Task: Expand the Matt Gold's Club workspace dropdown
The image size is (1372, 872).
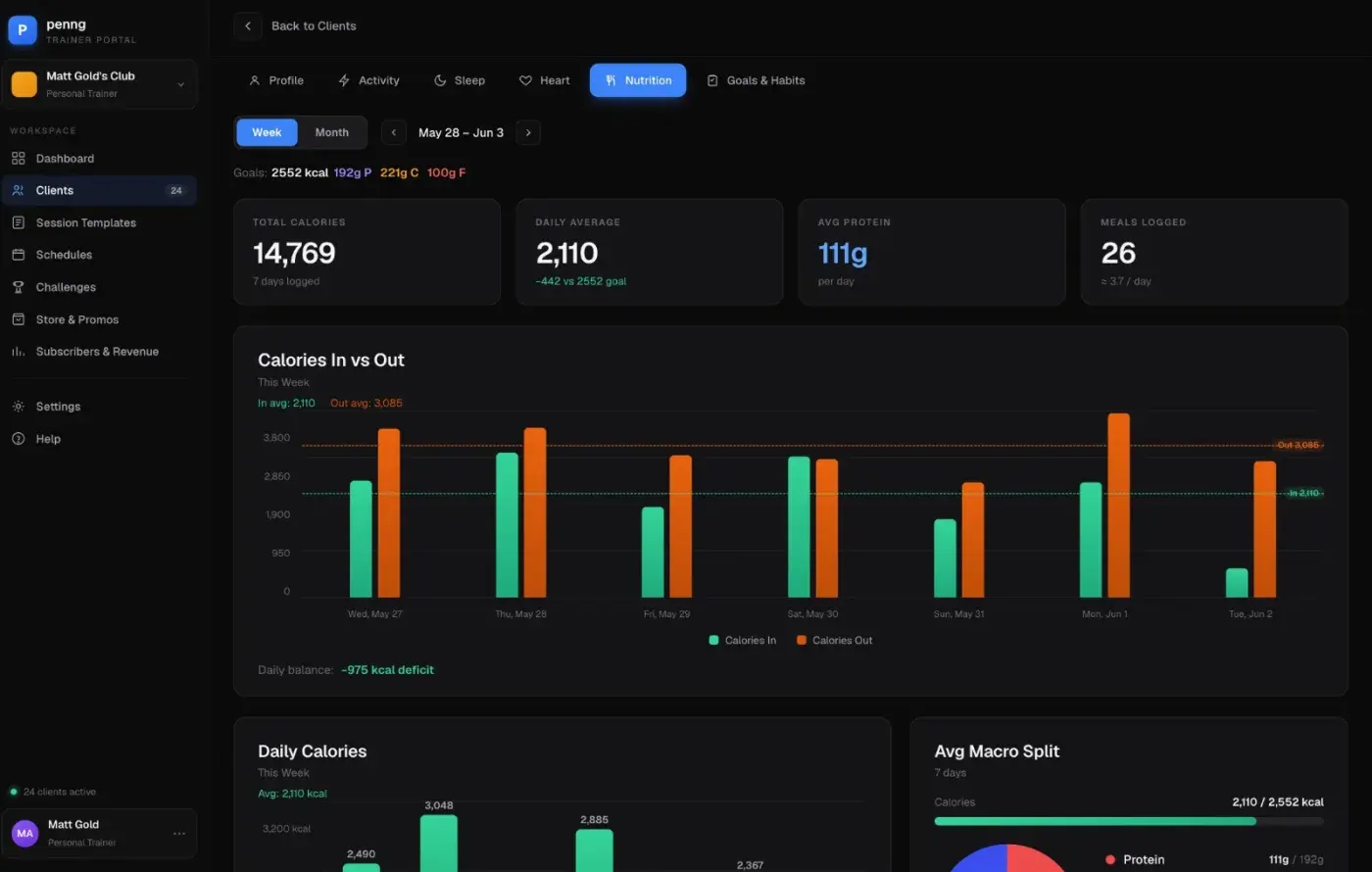Action: 180,85
